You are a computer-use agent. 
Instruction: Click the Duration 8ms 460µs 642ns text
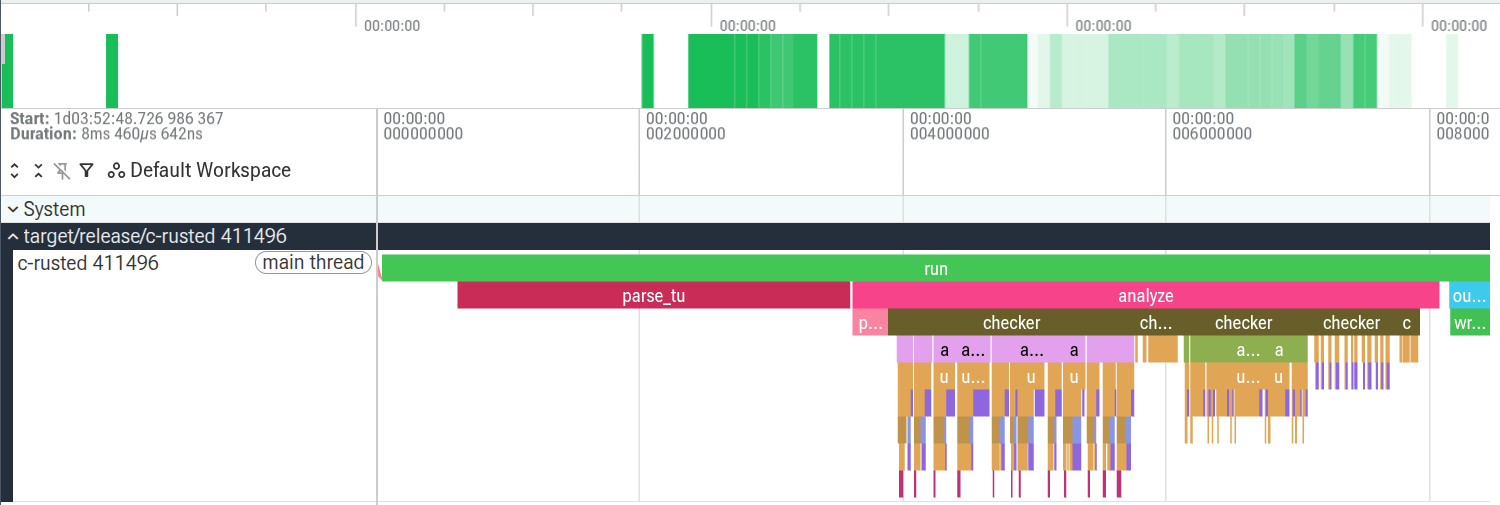[107, 134]
